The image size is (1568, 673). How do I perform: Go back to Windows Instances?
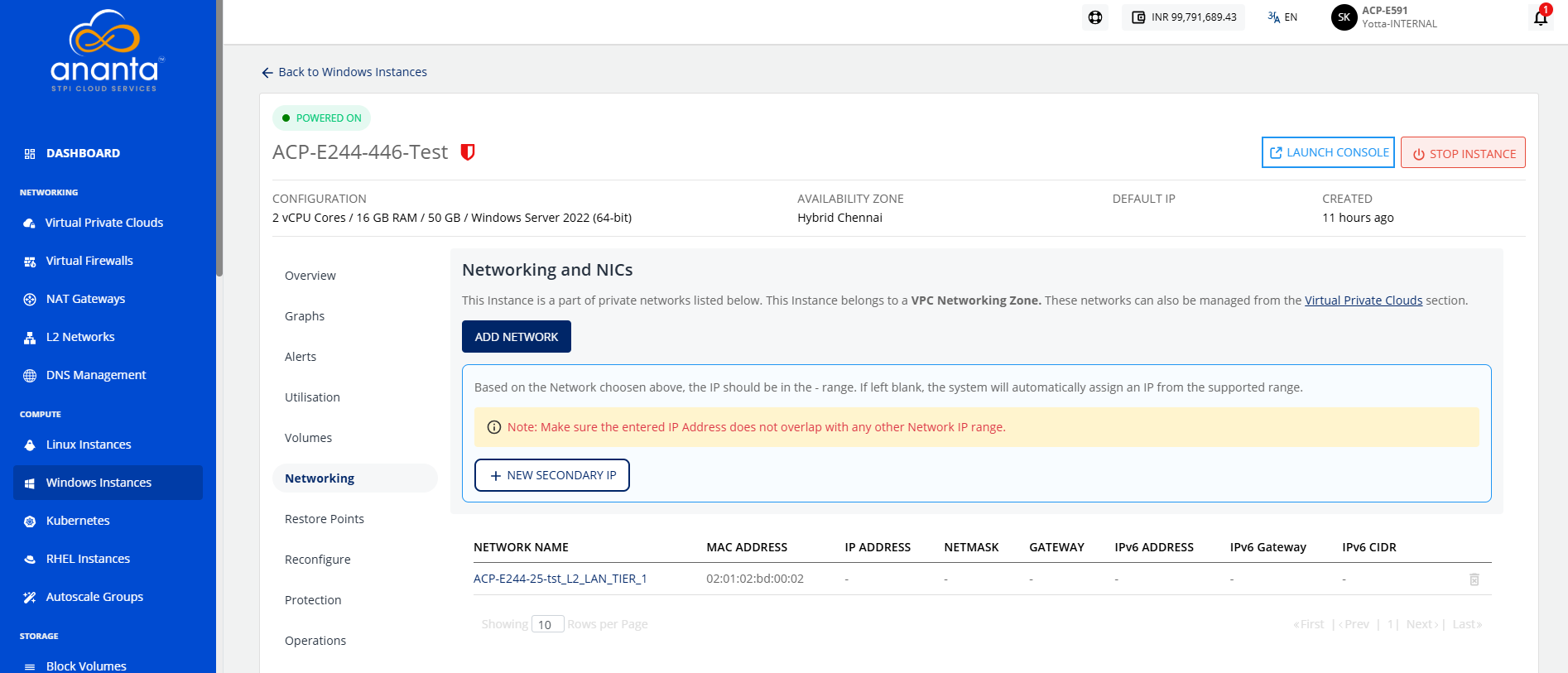(x=344, y=72)
